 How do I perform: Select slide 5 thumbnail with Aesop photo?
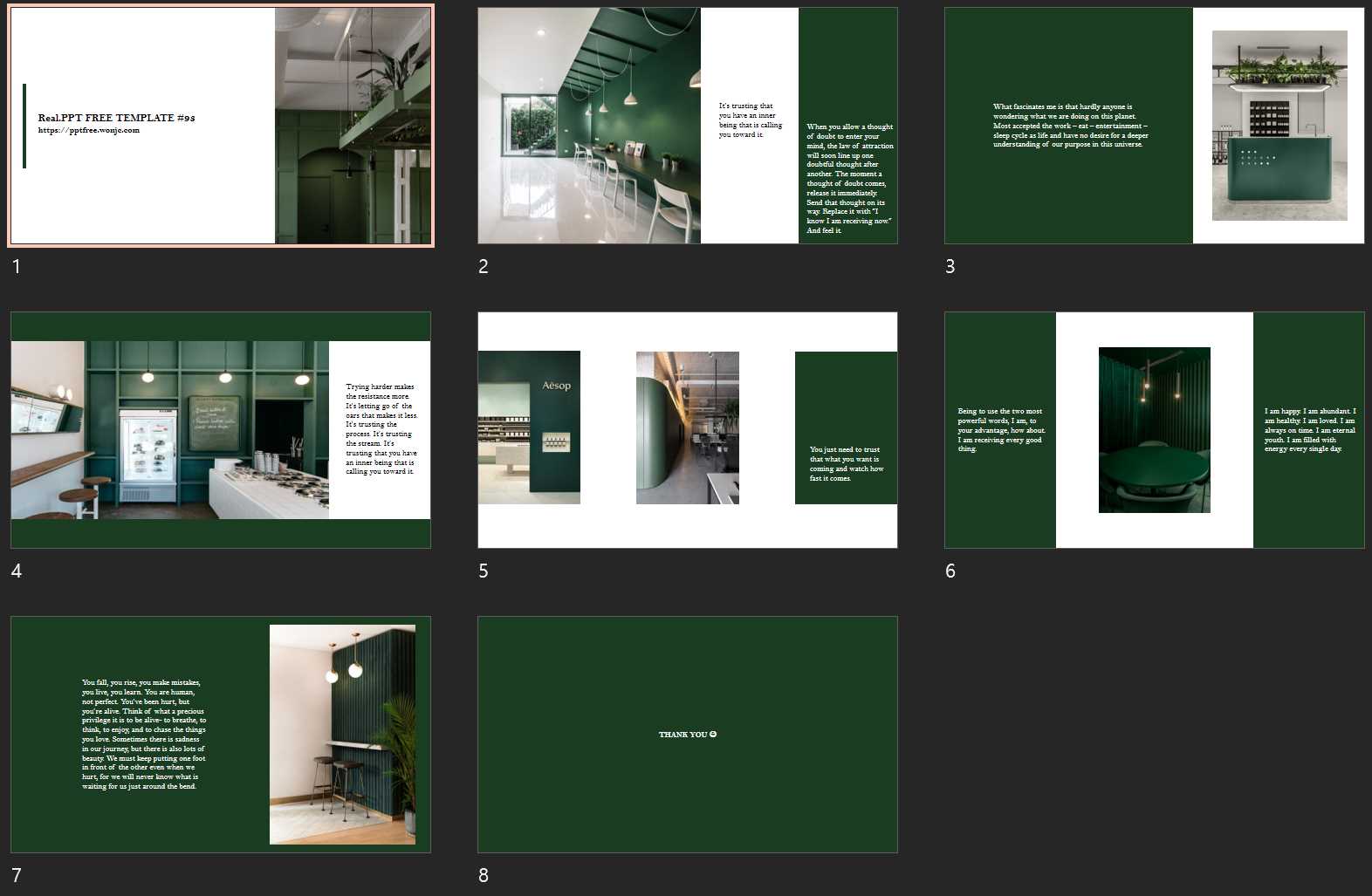(688, 430)
